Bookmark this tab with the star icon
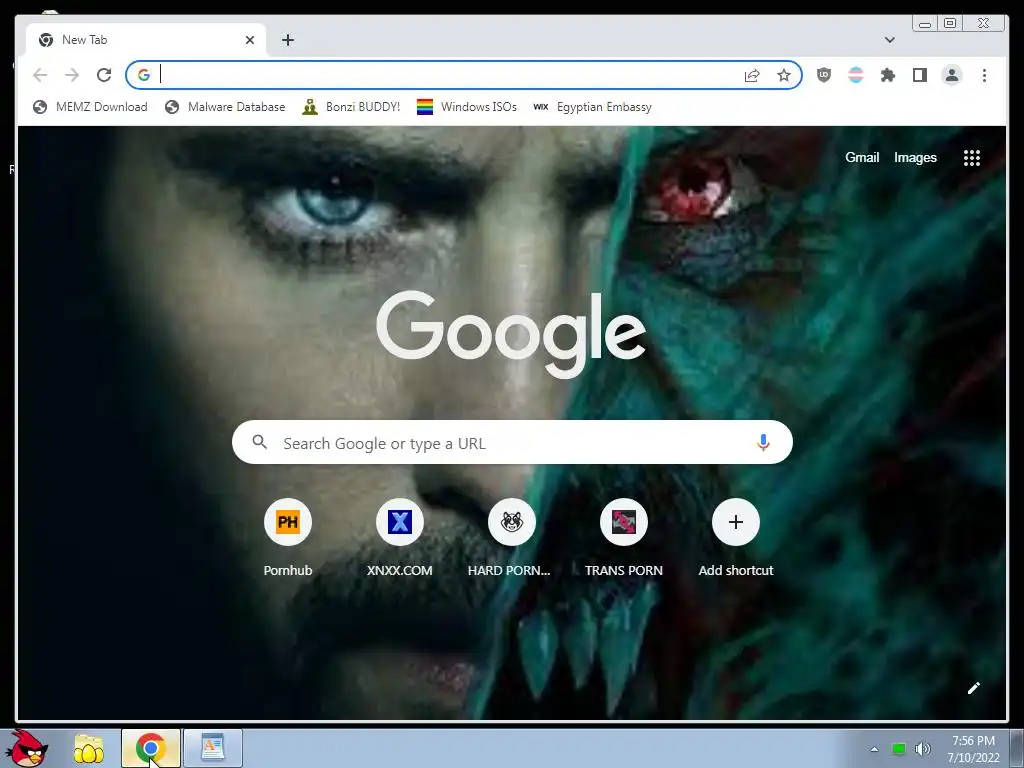The height and width of the screenshot is (768, 1024). 784,75
